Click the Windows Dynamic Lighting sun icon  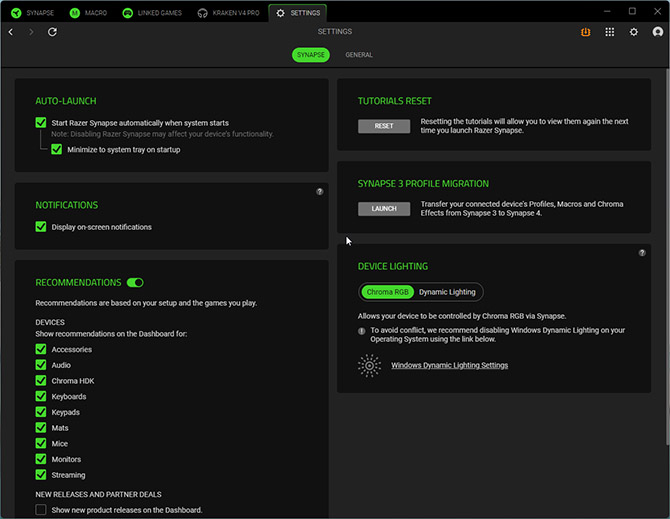coord(369,366)
